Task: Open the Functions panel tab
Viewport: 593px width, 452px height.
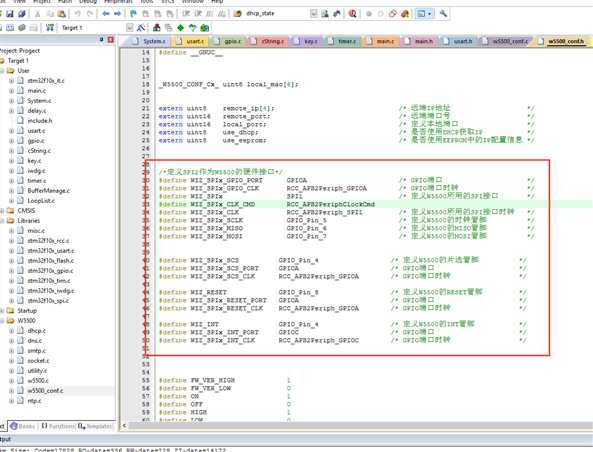Action: [57, 426]
